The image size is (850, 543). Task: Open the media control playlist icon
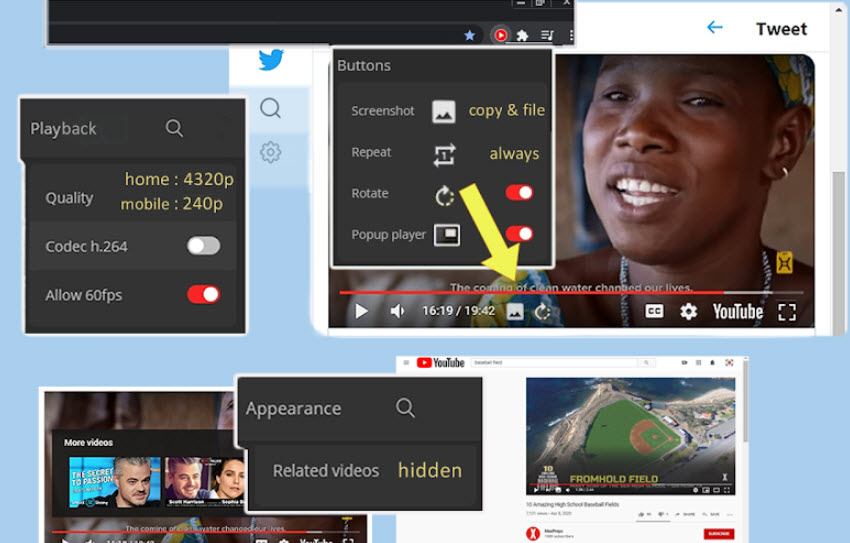pyautogui.click(x=547, y=36)
